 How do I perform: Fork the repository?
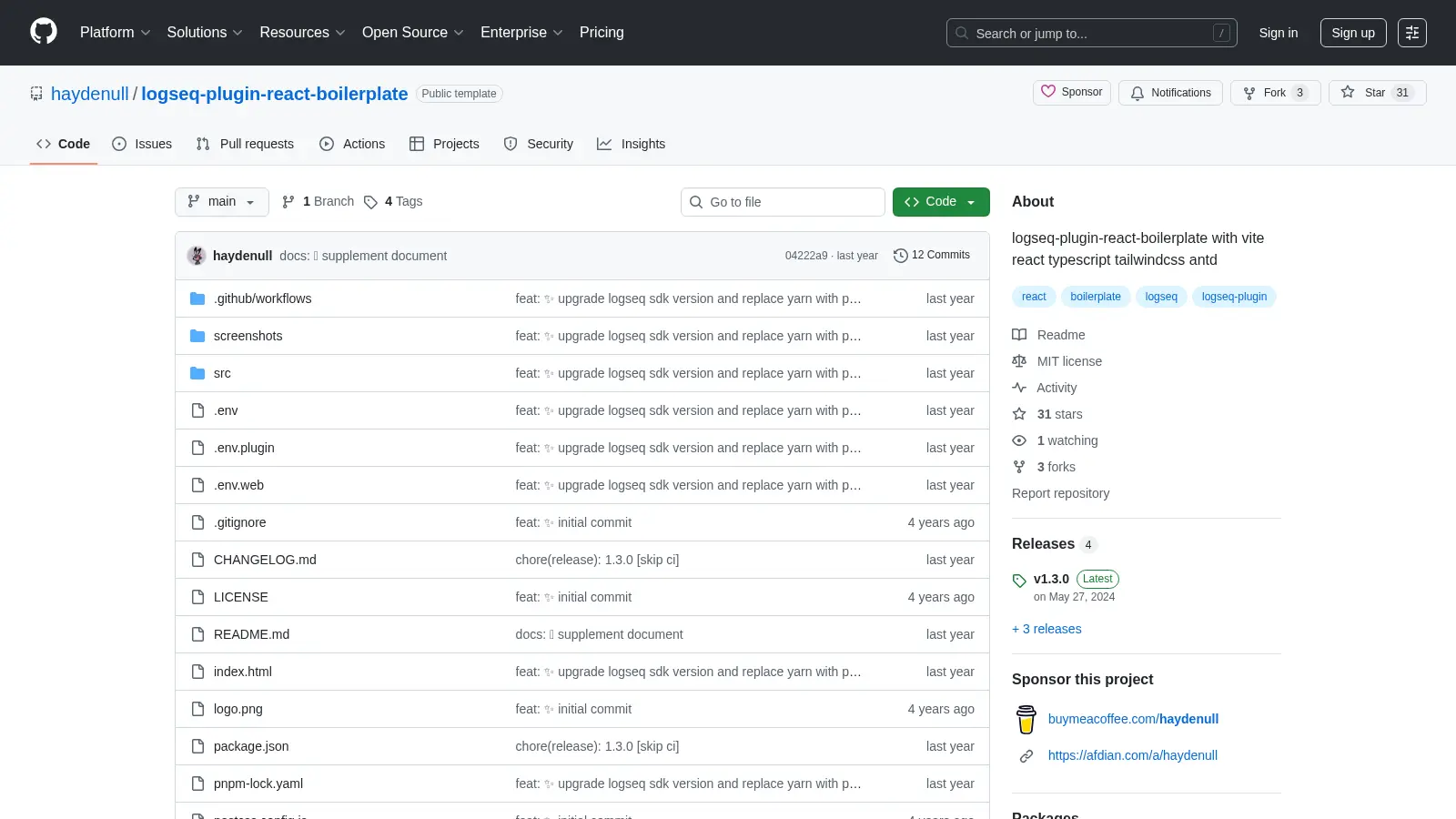click(1276, 93)
